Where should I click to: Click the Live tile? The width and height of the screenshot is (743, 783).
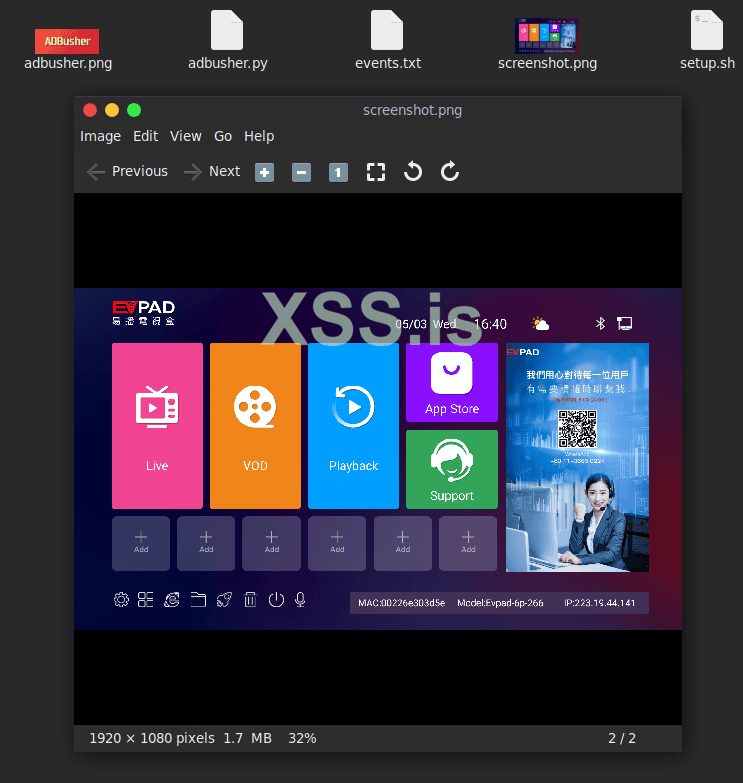[x=157, y=425]
